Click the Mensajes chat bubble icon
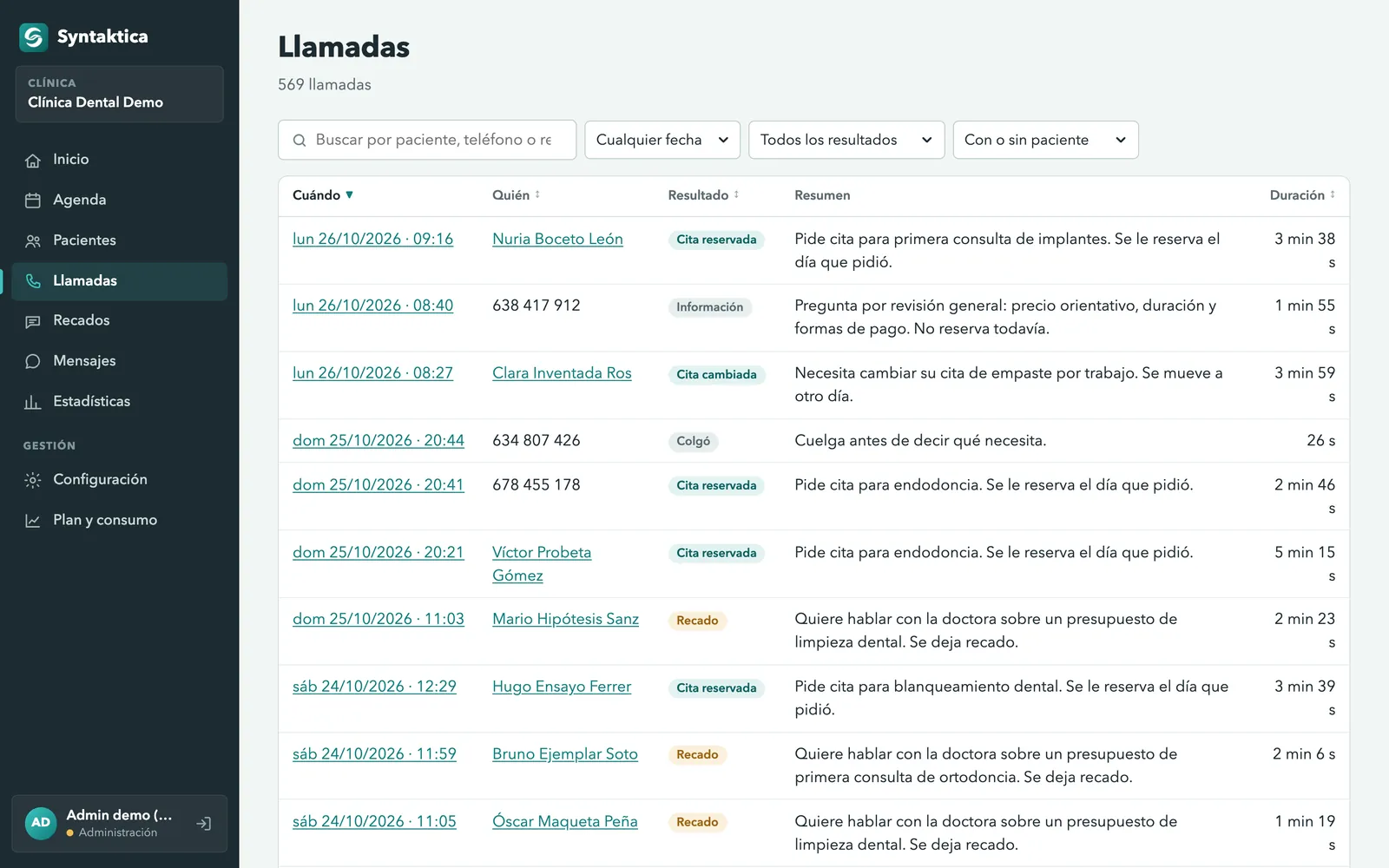The image size is (1389, 868). coord(33,361)
